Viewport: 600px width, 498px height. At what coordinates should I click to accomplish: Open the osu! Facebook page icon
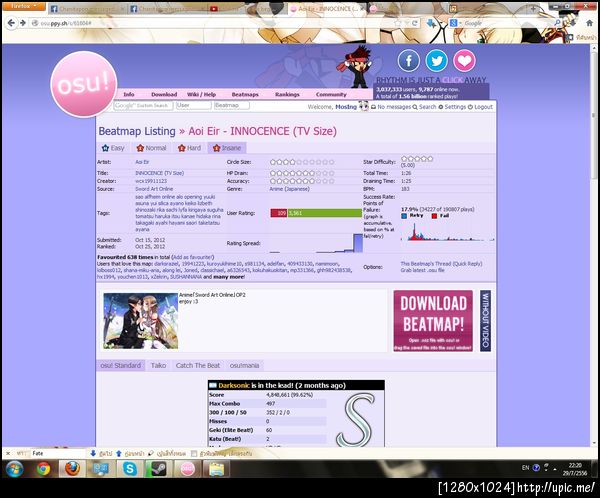(x=408, y=61)
